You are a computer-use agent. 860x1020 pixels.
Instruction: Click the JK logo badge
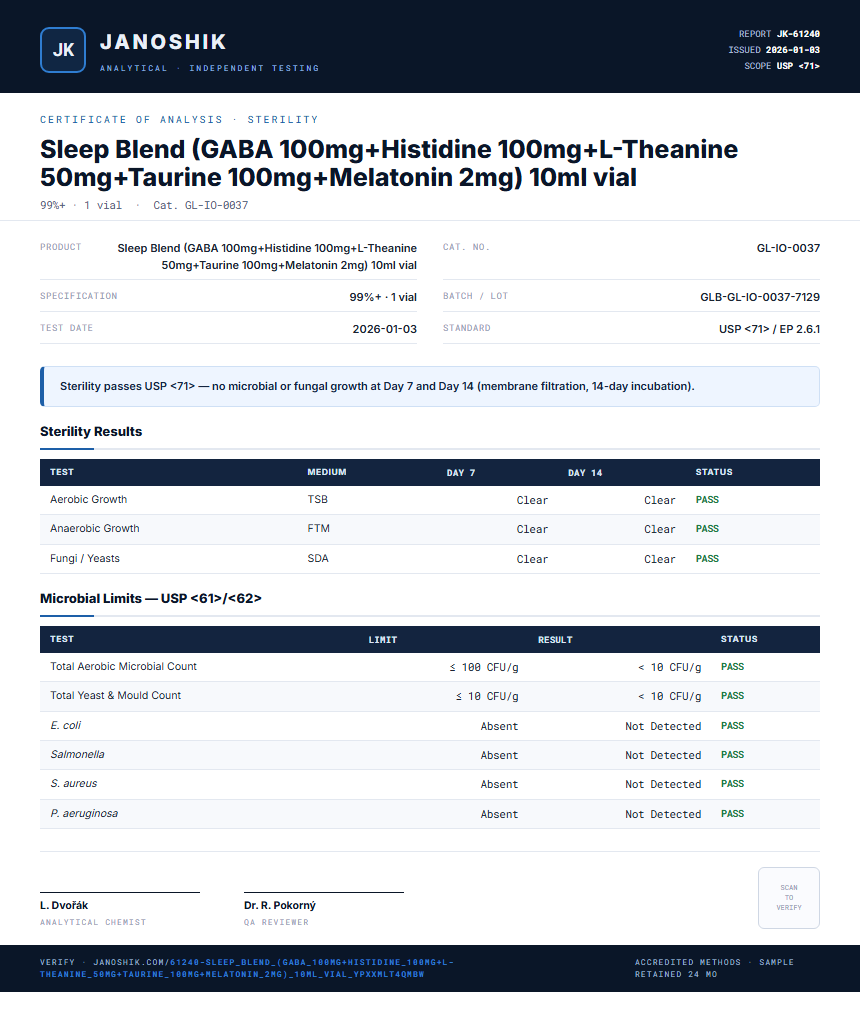(x=62, y=50)
